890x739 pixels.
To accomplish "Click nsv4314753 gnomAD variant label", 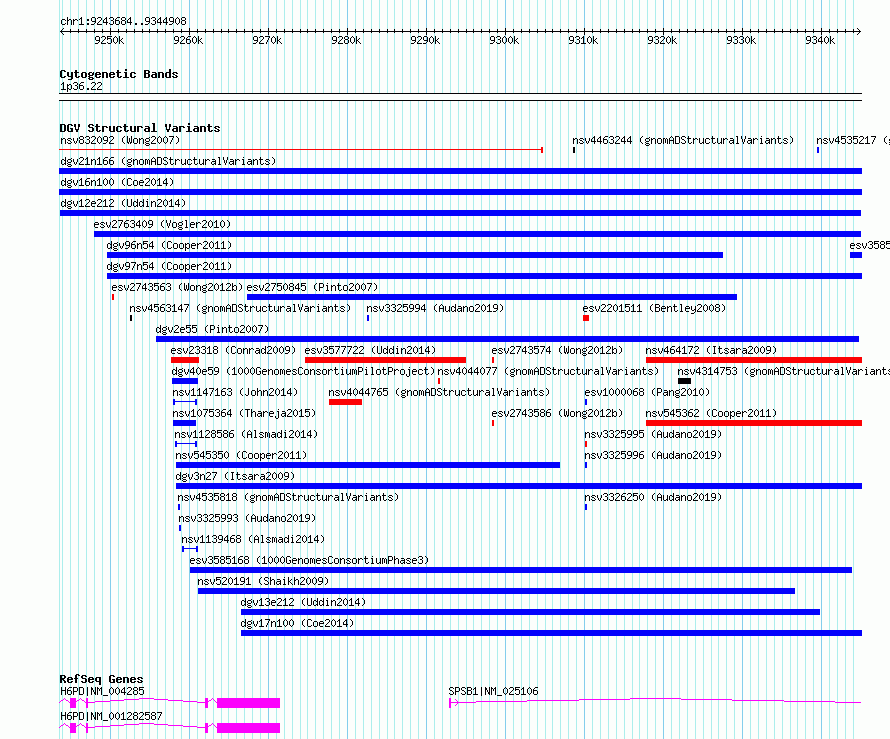I will pyautogui.click(x=783, y=371).
